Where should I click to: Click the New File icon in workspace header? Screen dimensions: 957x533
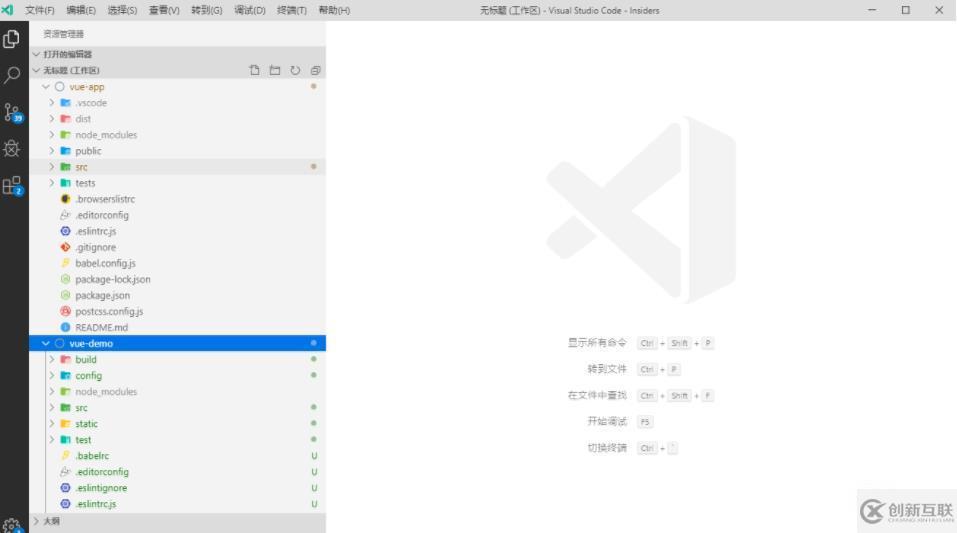[x=255, y=70]
